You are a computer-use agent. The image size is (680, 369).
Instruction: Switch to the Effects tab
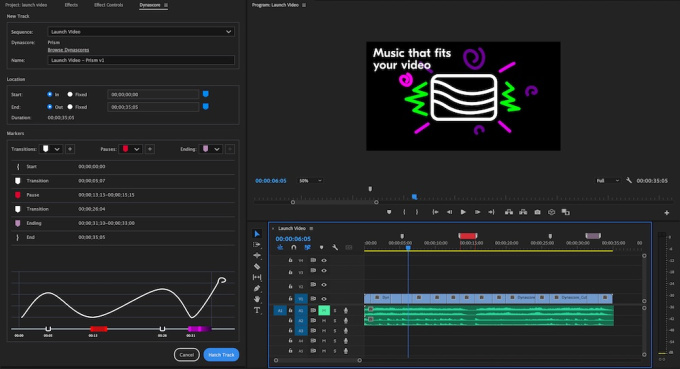pyautogui.click(x=71, y=5)
